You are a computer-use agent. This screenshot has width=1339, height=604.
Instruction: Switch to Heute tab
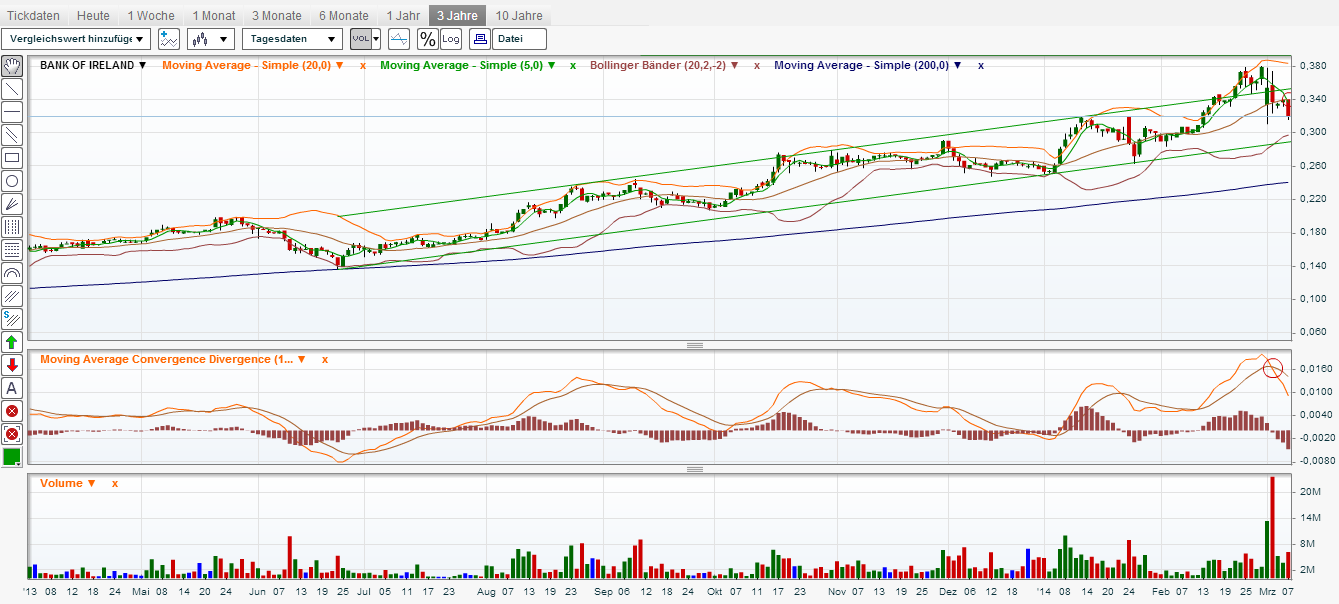pos(93,15)
